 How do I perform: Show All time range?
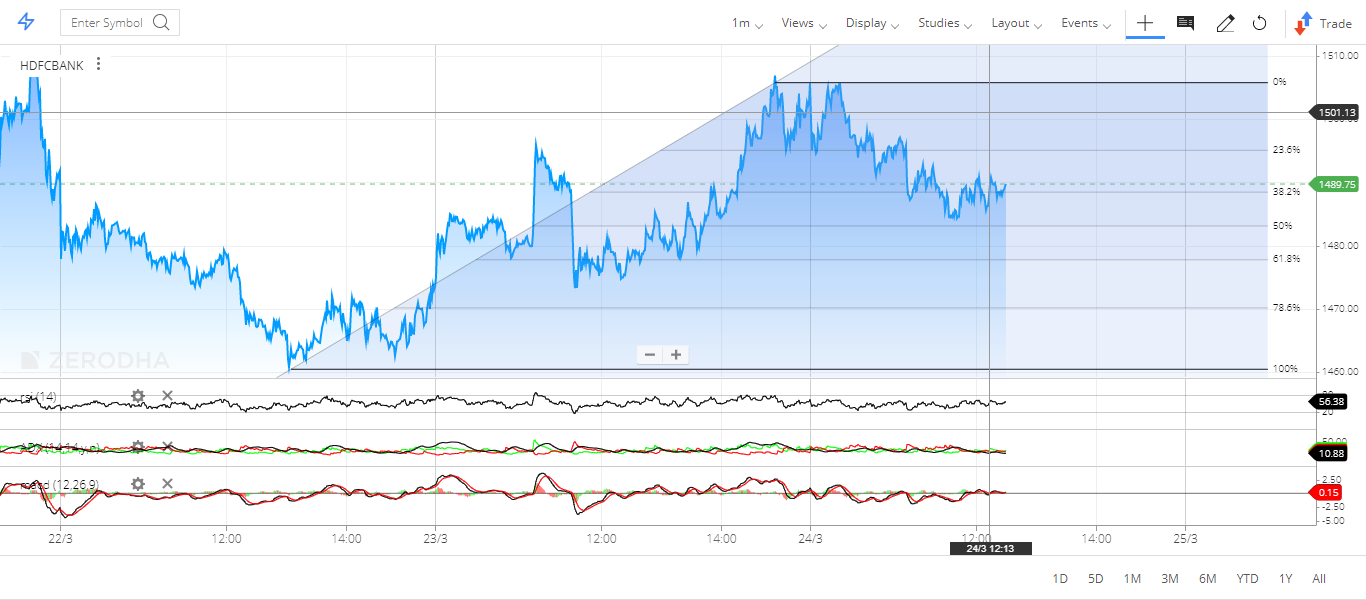[x=1319, y=579]
